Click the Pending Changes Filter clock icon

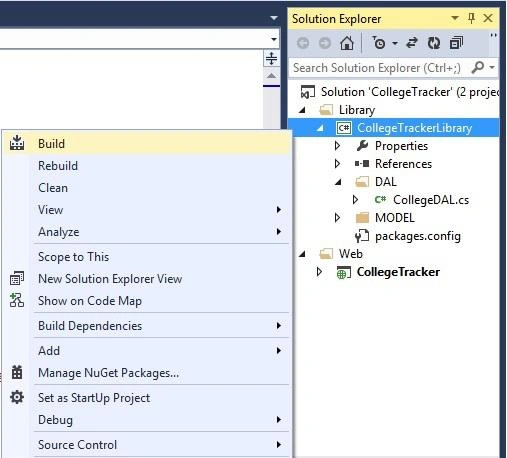[378, 43]
